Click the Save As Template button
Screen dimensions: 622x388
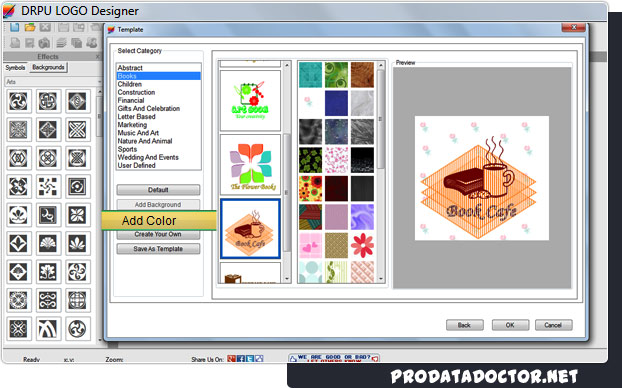click(x=158, y=249)
